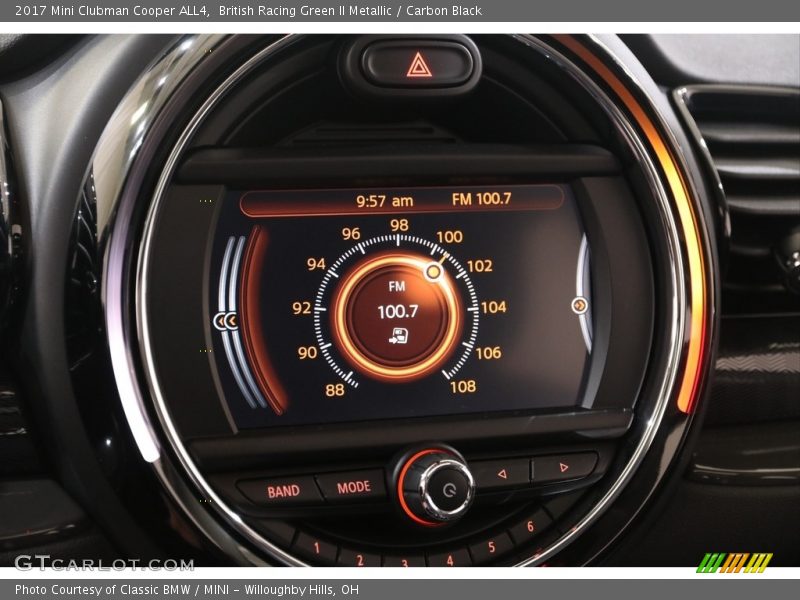Open the right side panel chevron
This screenshot has width=800, height=600.
point(579,305)
